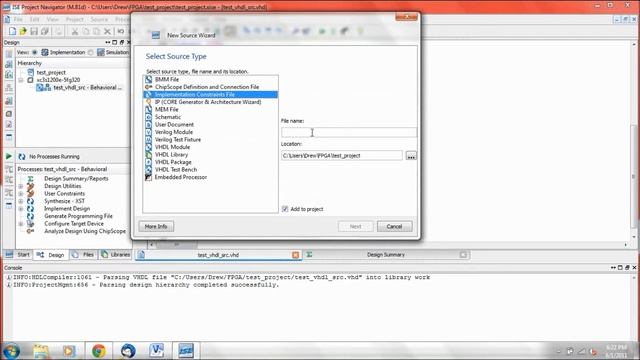Image resolution: width=640 pixels, height=360 pixels.
Task: Select IP (CORE Generator & Architecture Wizard)
Action: pos(208,102)
